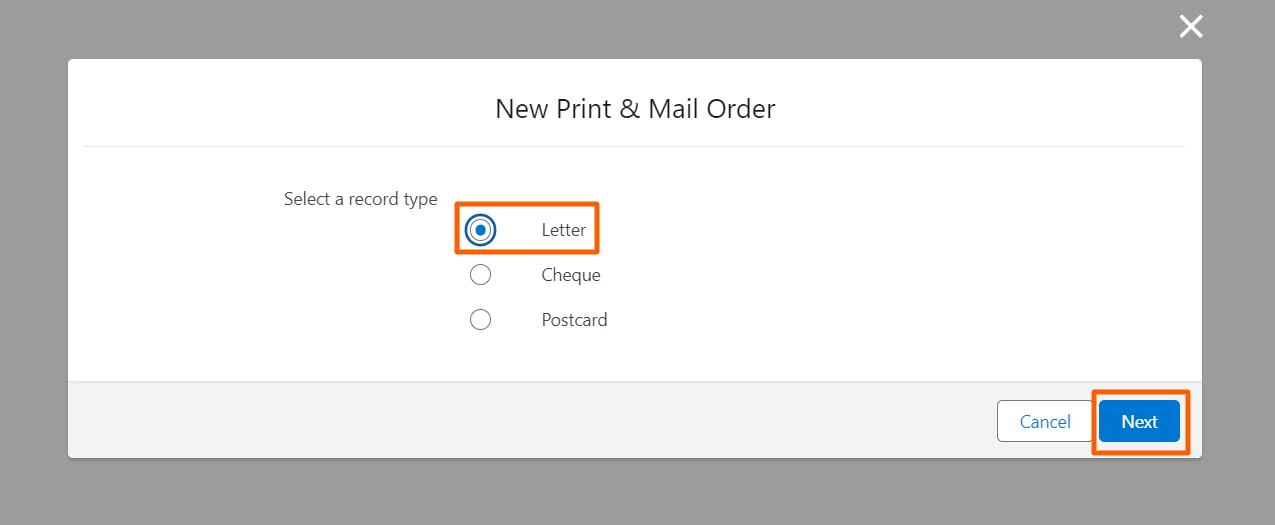
Task: Click the empty circle beside Postcard
Action: (481, 320)
